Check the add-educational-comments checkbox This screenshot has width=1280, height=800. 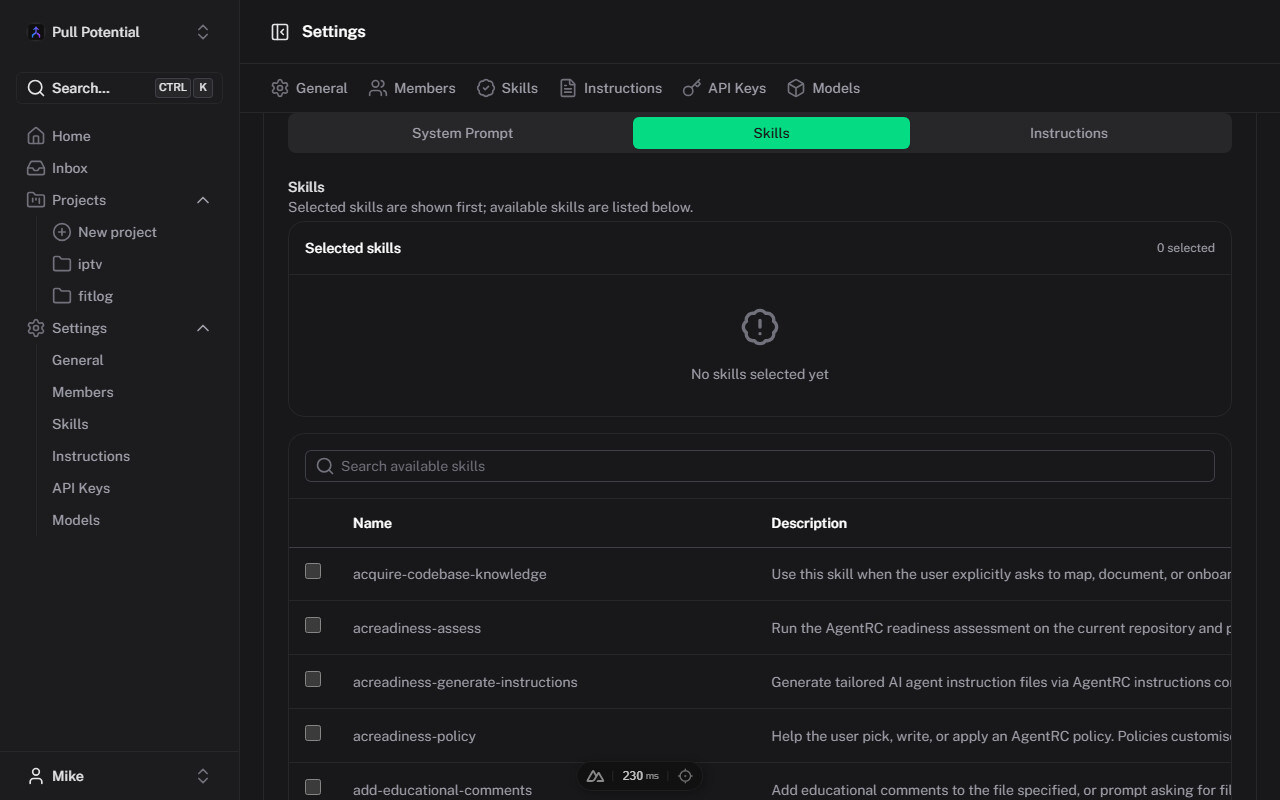pyautogui.click(x=313, y=787)
